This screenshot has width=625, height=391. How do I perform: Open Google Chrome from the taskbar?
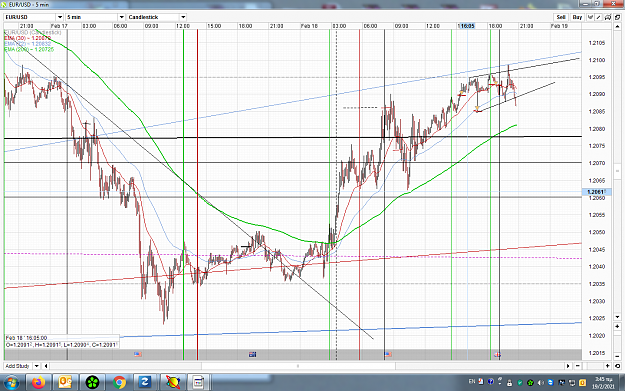point(119,383)
